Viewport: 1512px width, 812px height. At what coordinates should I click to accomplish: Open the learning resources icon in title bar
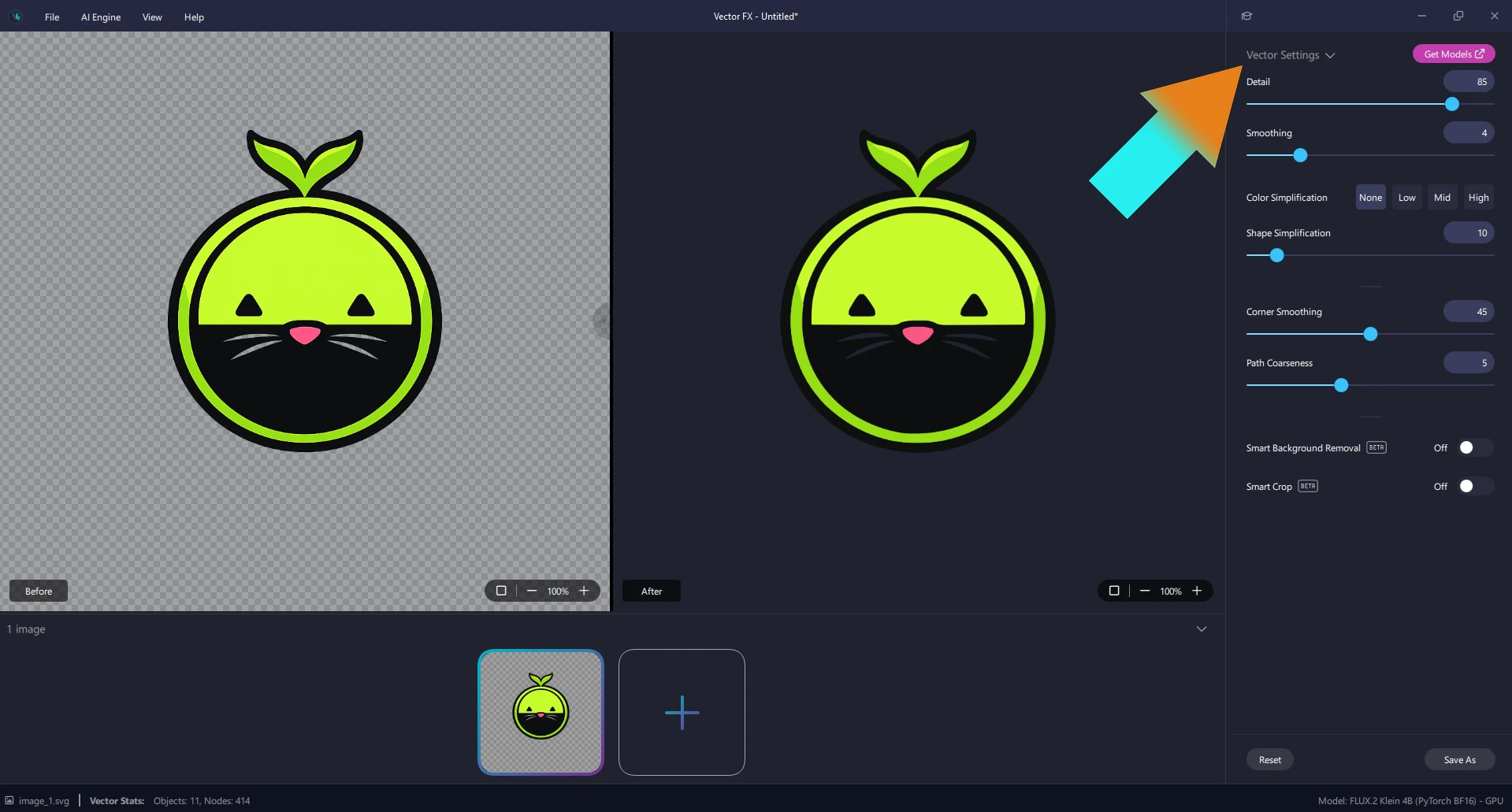pos(1246,16)
